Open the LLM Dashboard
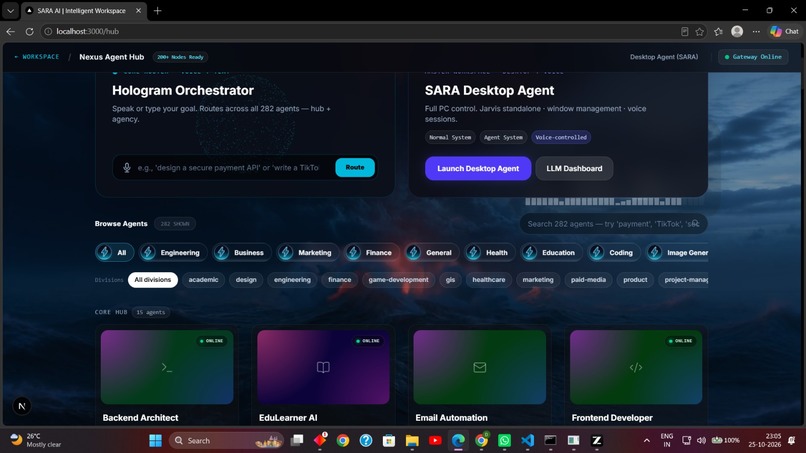 (x=574, y=168)
